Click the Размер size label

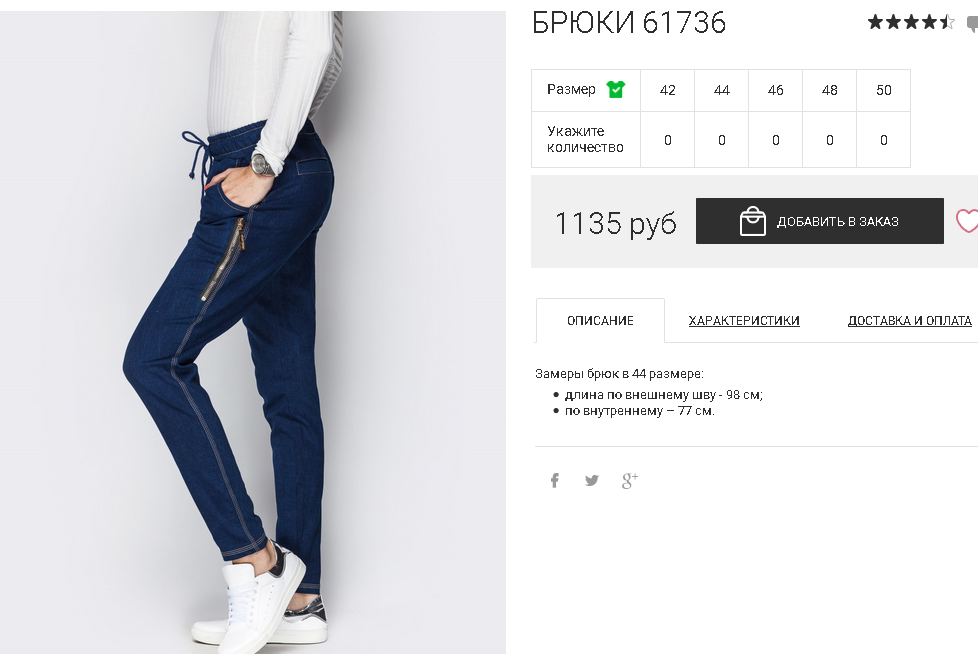[571, 89]
